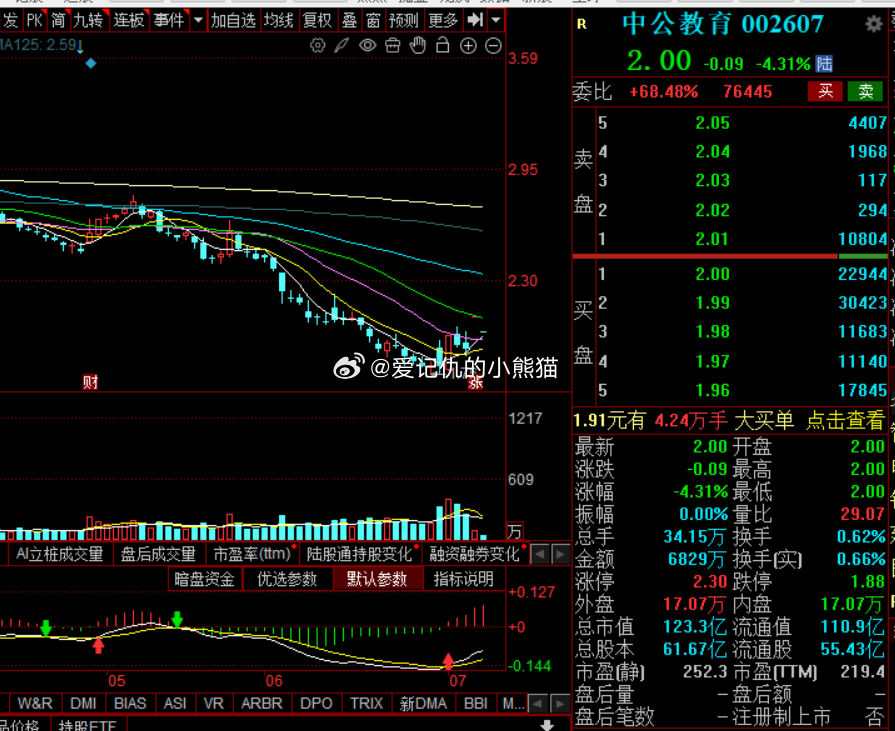Click the green 卖 sell button
Screen dimensions: 895x731
[865, 91]
